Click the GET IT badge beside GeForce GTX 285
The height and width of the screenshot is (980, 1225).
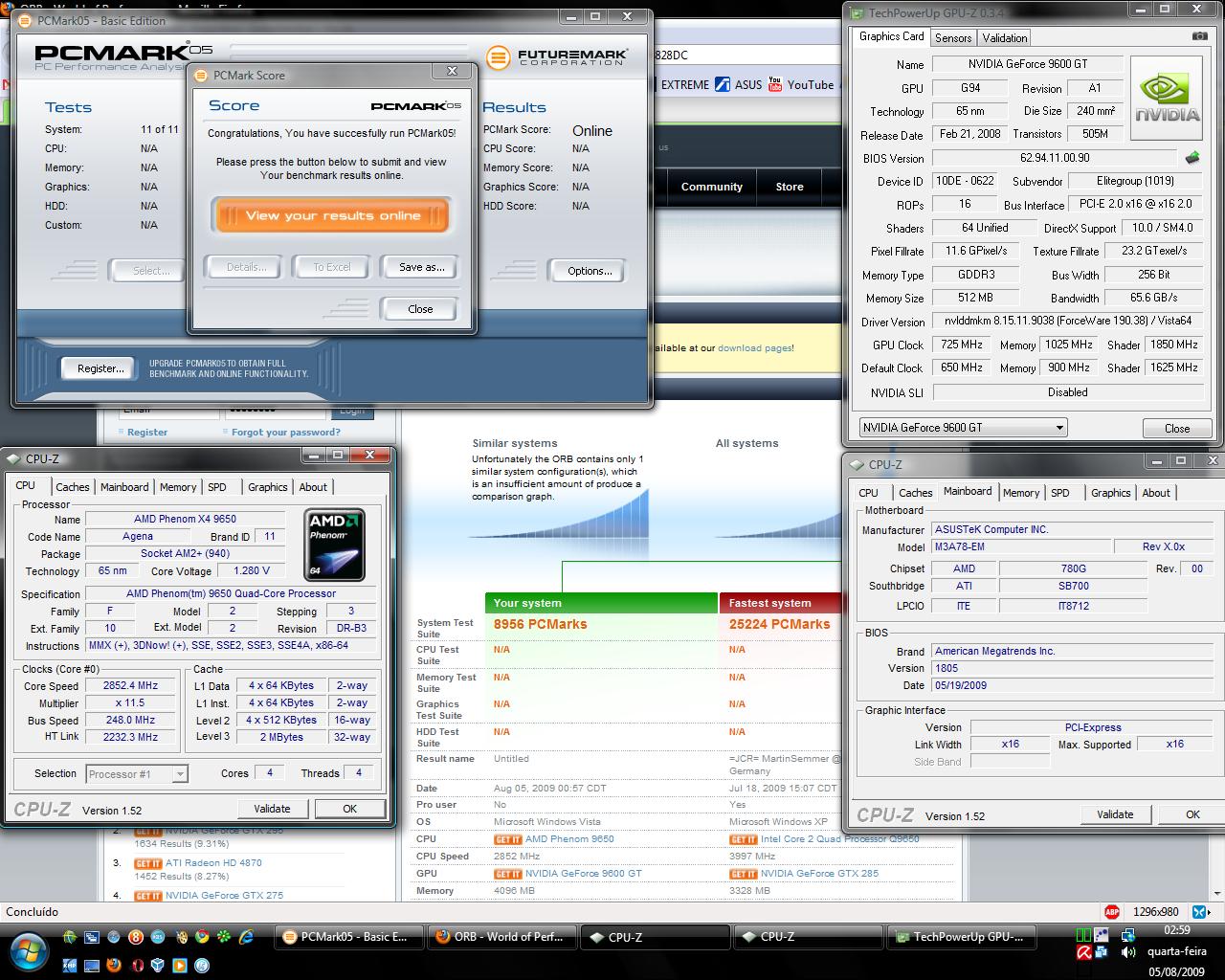coord(744,874)
